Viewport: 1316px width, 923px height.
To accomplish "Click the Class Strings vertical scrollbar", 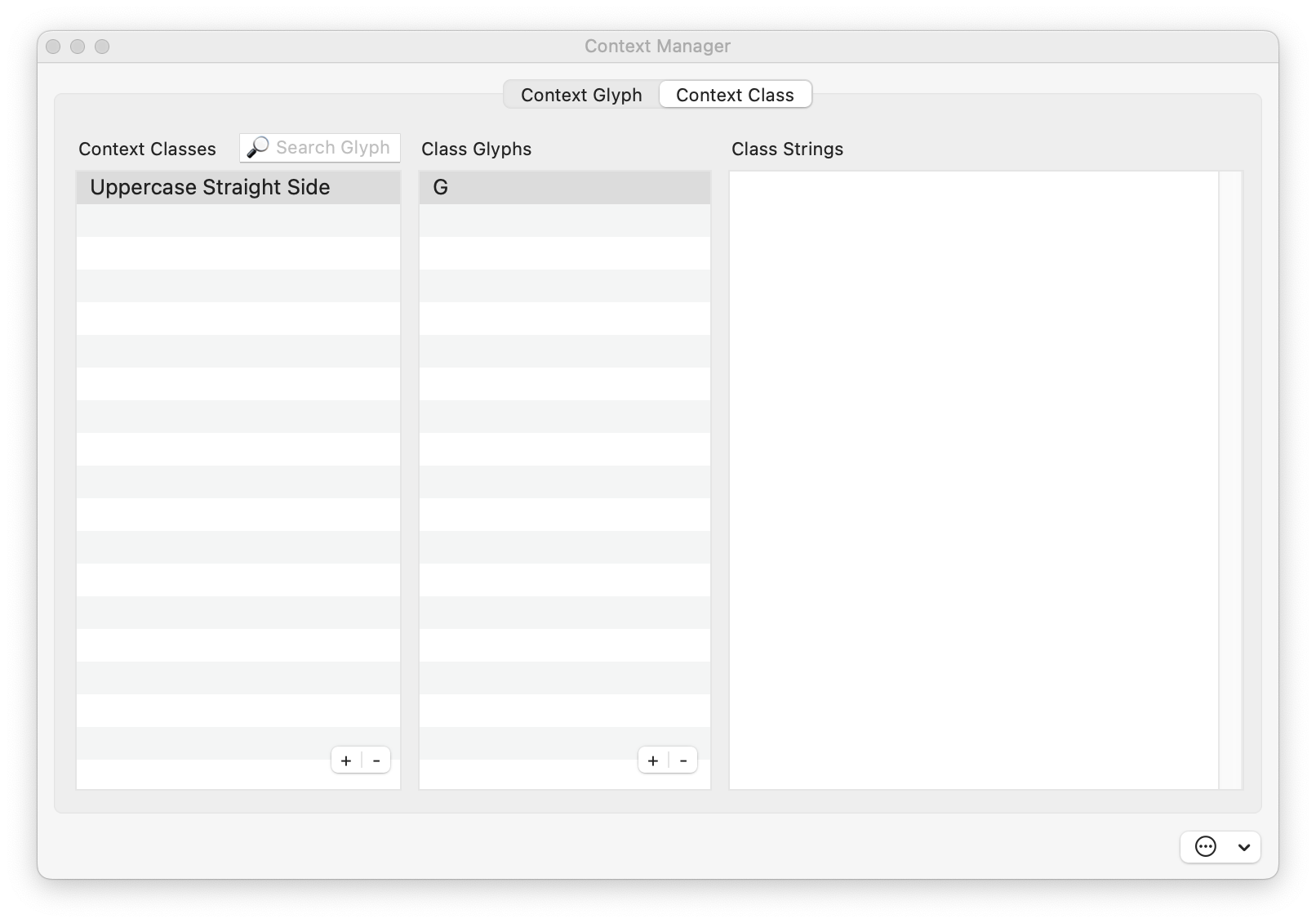I will [x=1230, y=480].
